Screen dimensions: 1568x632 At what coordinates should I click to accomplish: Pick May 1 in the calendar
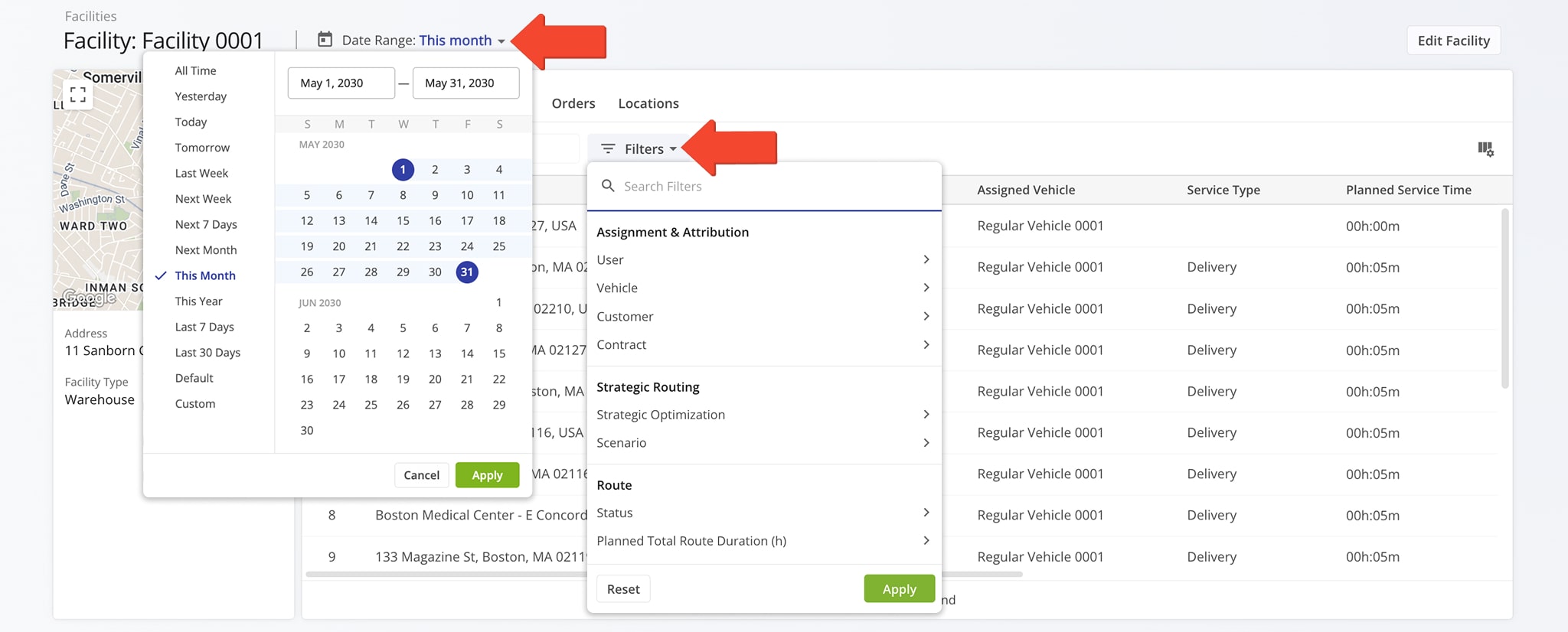point(403,170)
